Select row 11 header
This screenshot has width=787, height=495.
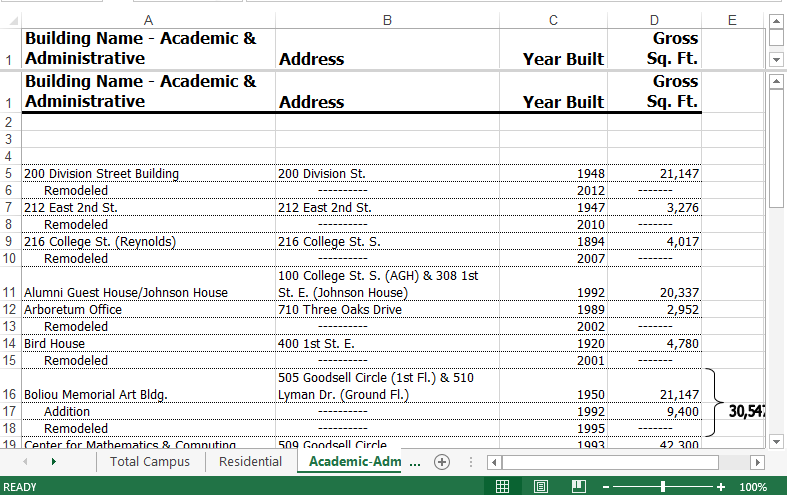click(x=8, y=292)
